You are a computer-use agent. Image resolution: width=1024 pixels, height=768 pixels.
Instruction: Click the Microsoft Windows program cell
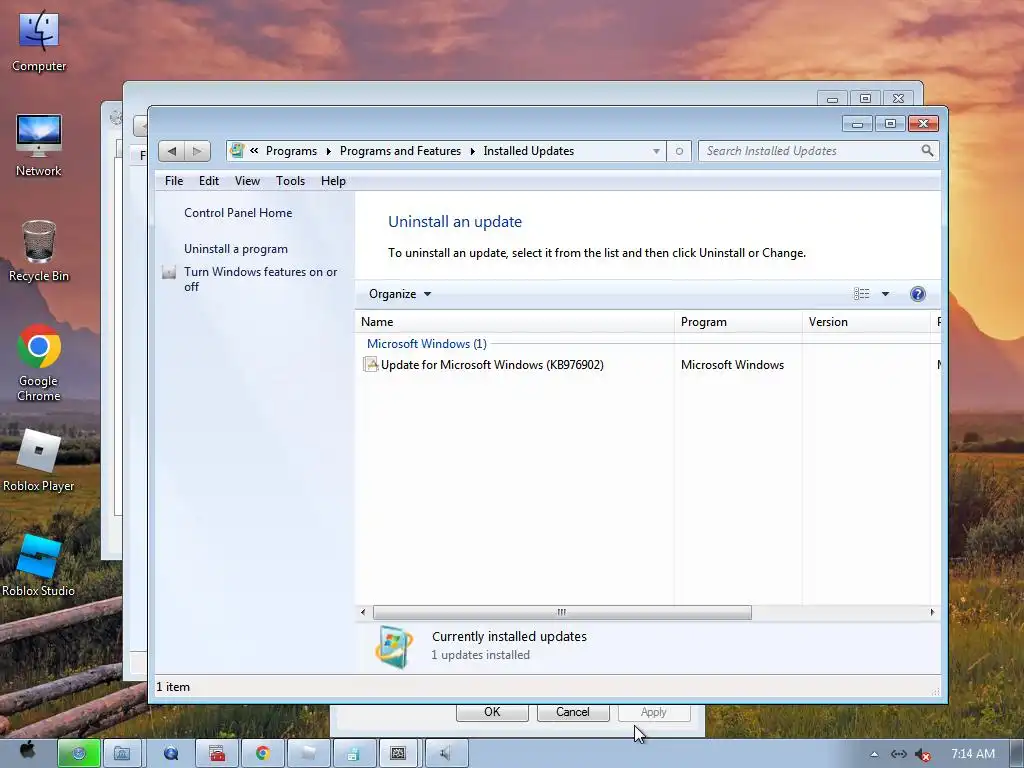[732, 365]
